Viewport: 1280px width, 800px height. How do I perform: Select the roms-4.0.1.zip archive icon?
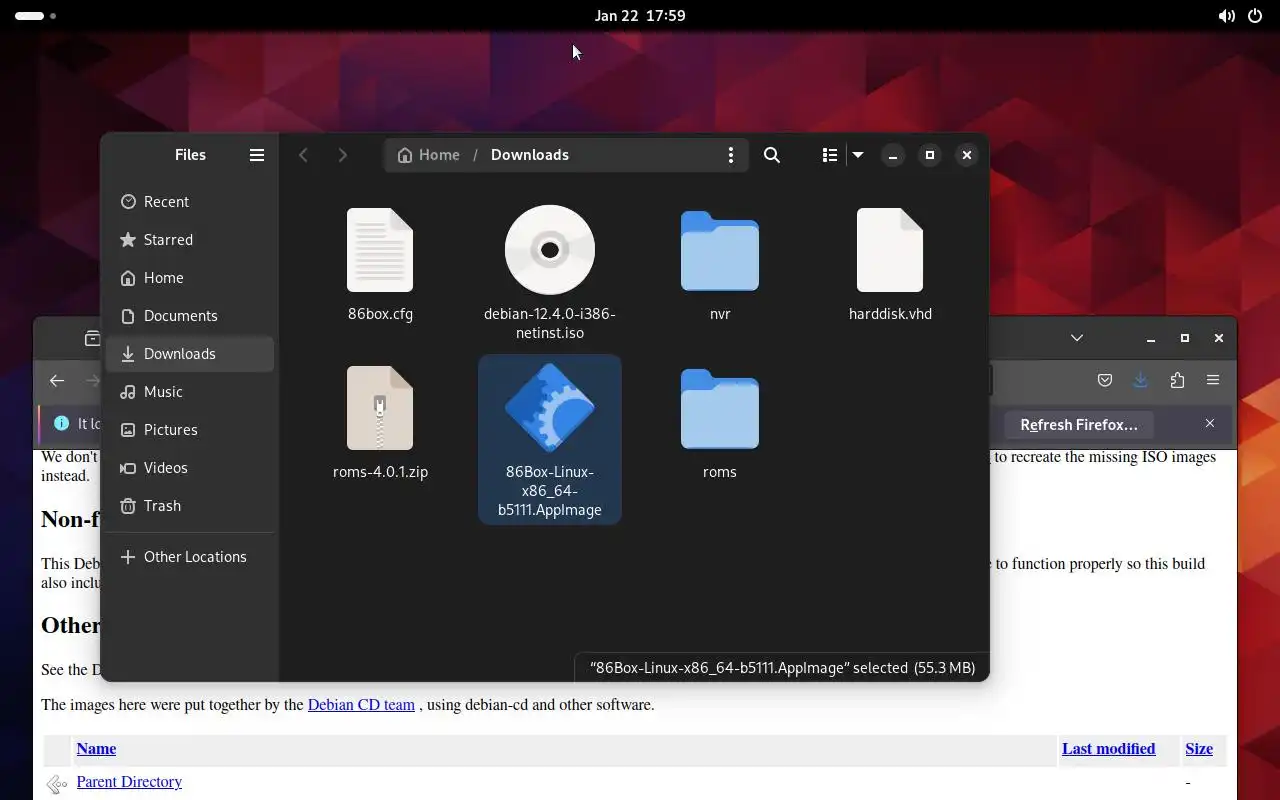tap(380, 408)
